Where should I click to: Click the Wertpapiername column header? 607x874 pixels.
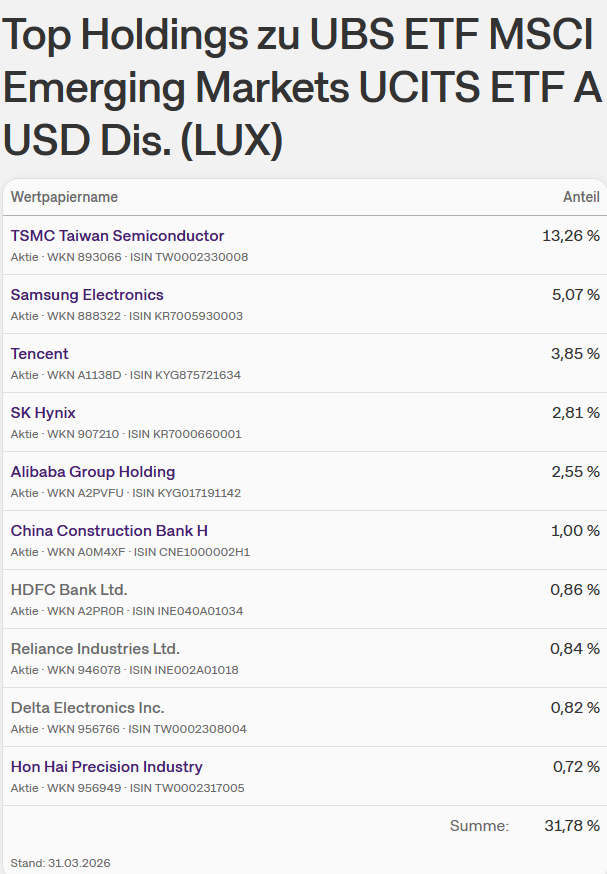[x=64, y=197]
